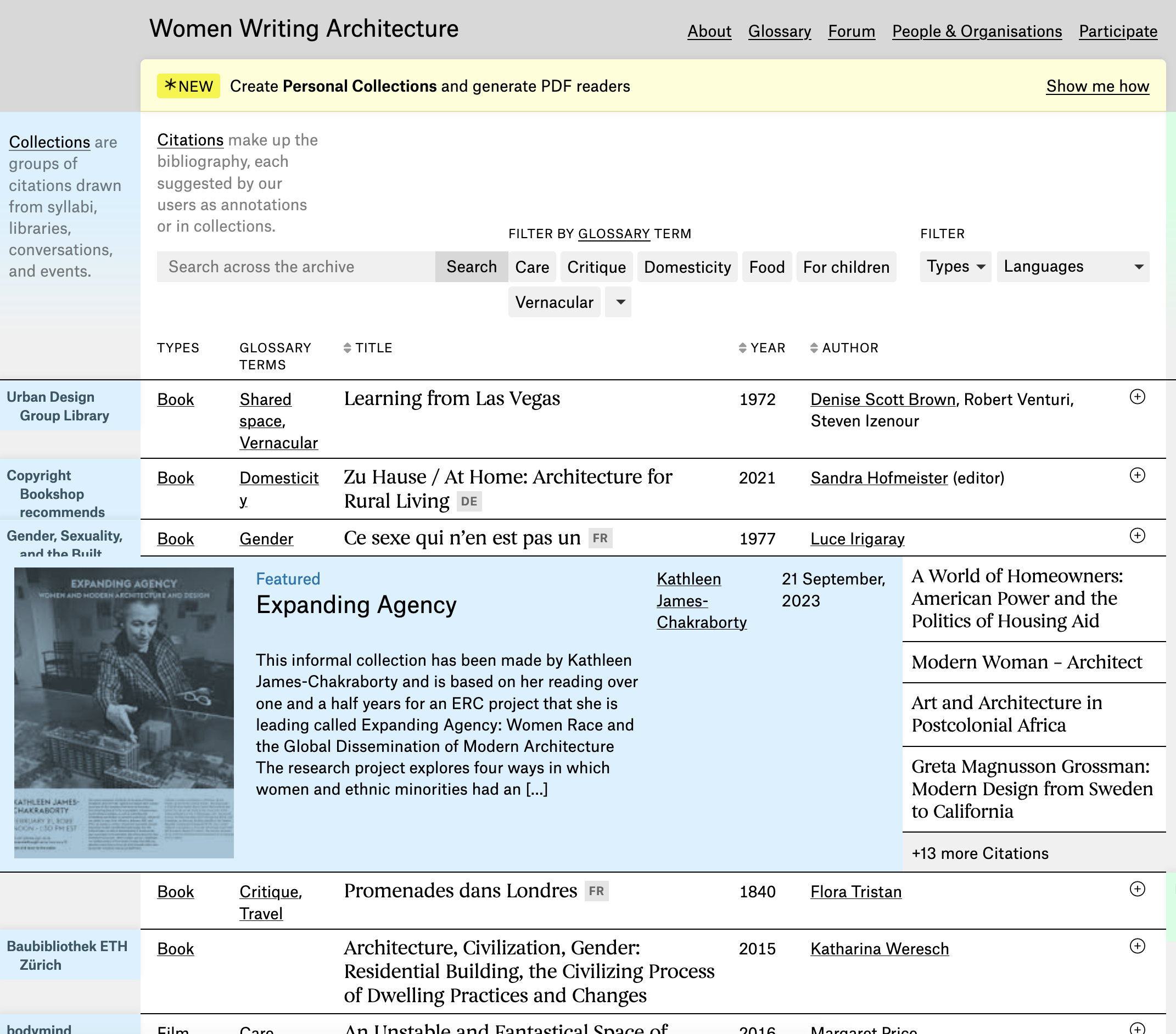Click plus icon for Learning from Las Vegas
The height and width of the screenshot is (1034, 1176).
(x=1137, y=397)
